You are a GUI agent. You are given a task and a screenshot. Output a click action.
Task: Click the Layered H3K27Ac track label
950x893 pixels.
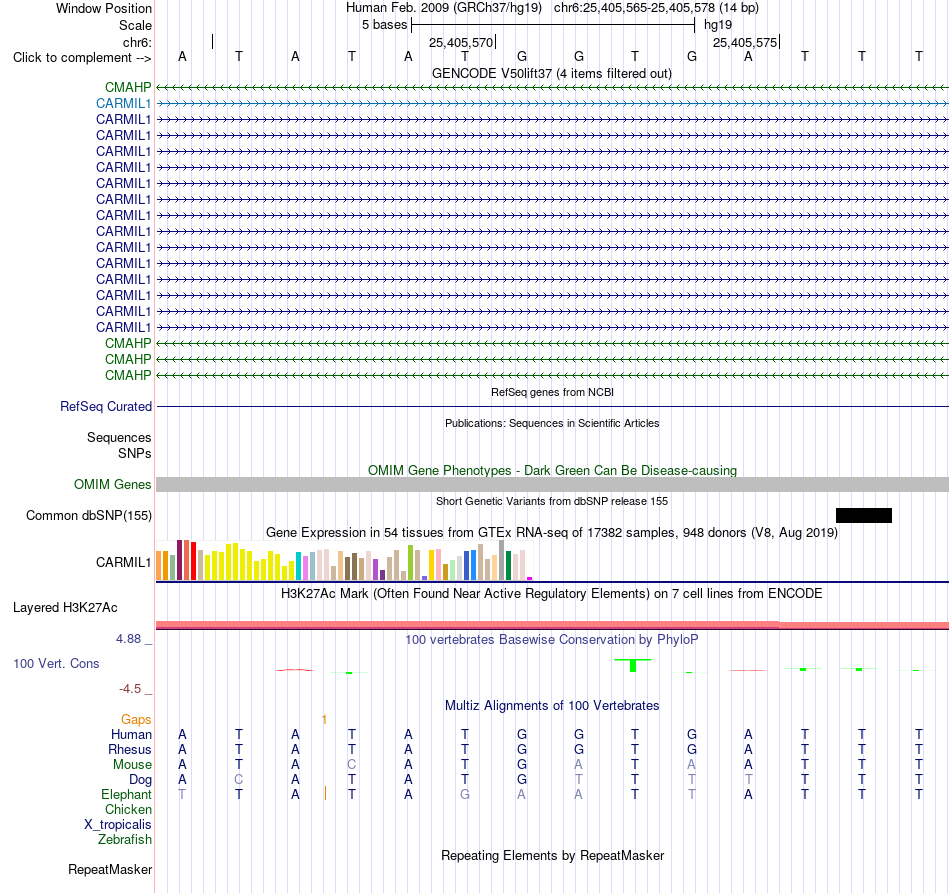(65, 608)
